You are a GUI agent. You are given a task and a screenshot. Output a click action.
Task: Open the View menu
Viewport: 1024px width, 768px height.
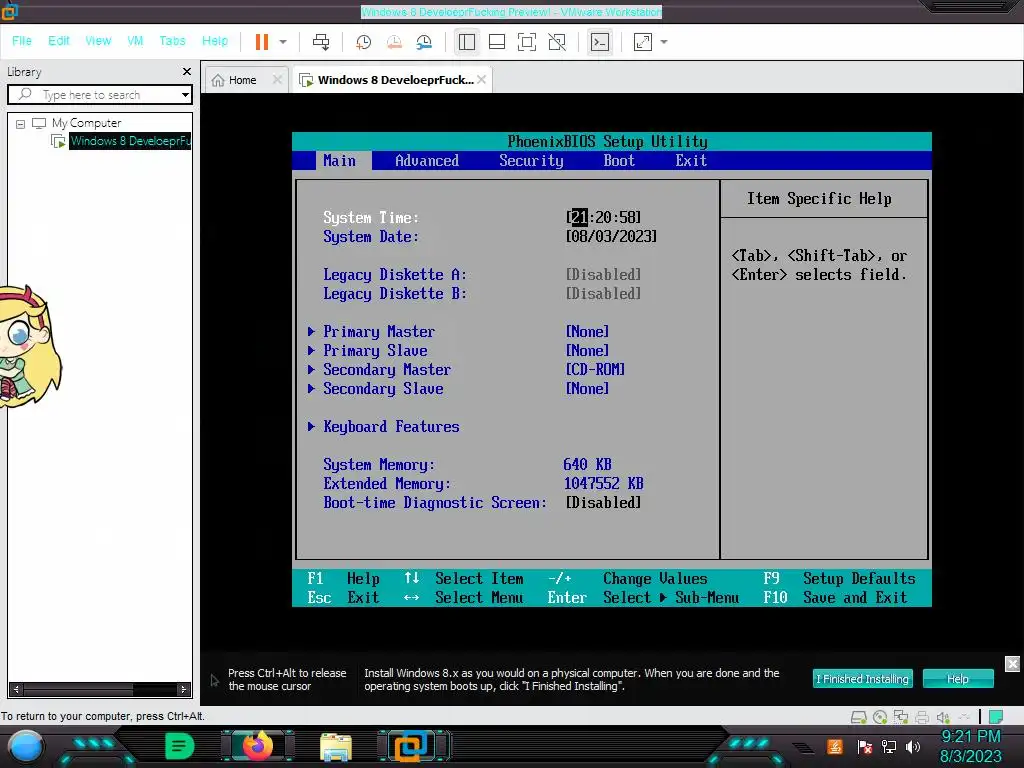tap(98, 40)
